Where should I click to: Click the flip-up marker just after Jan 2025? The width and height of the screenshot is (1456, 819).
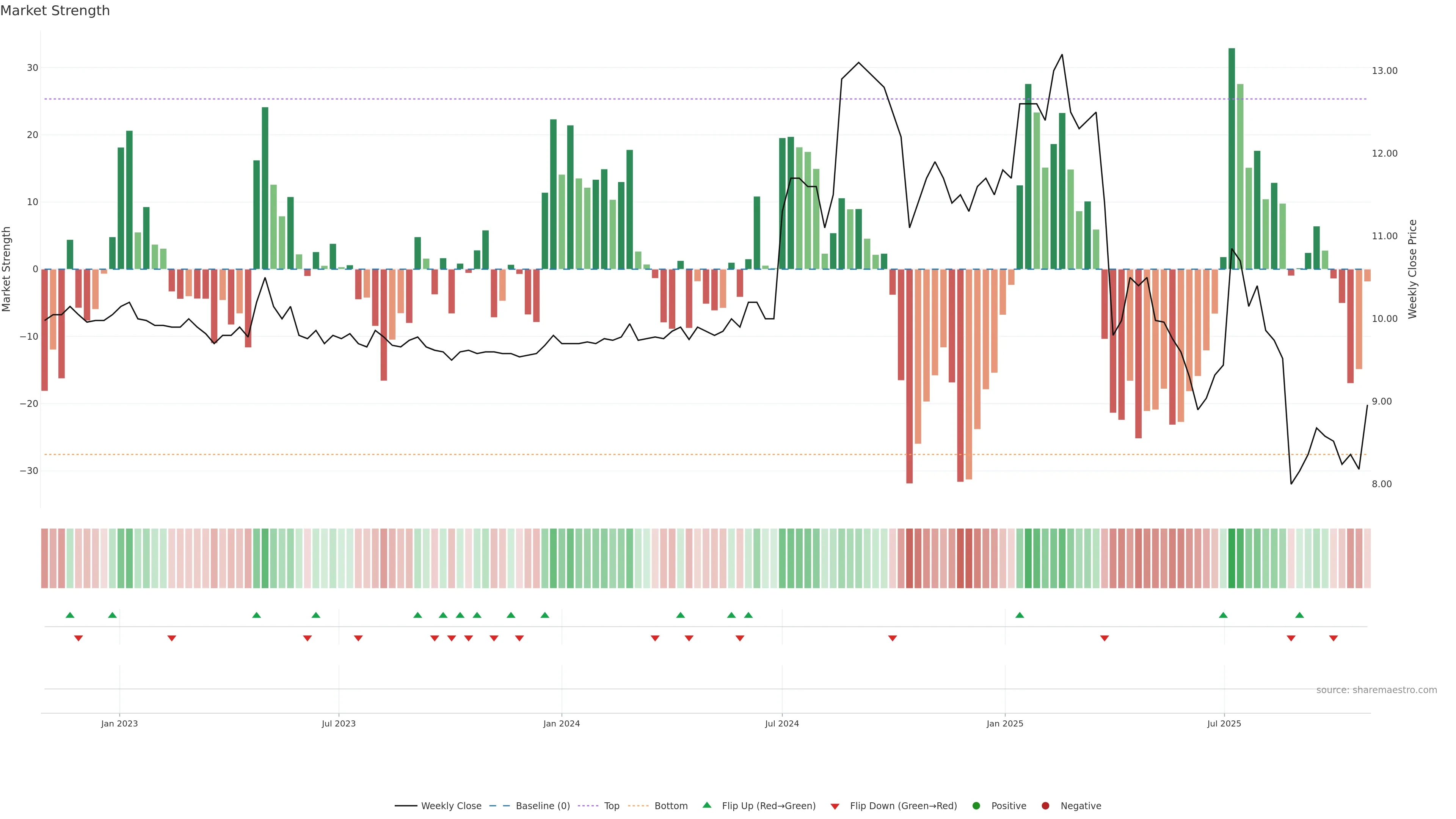(x=1020, y=615)
